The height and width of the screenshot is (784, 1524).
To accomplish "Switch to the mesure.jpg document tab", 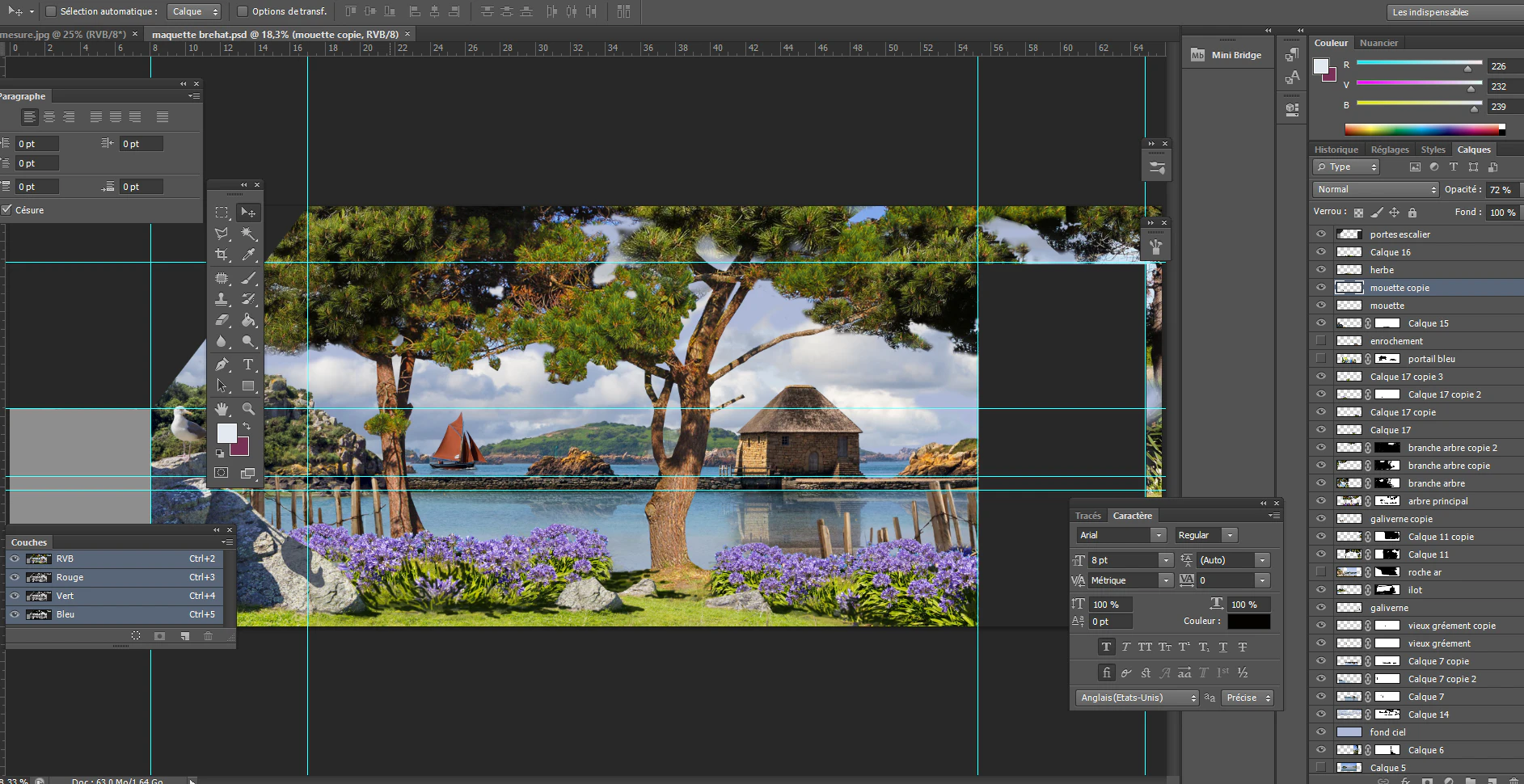I will pyautogui.click(x=65, y=34).
